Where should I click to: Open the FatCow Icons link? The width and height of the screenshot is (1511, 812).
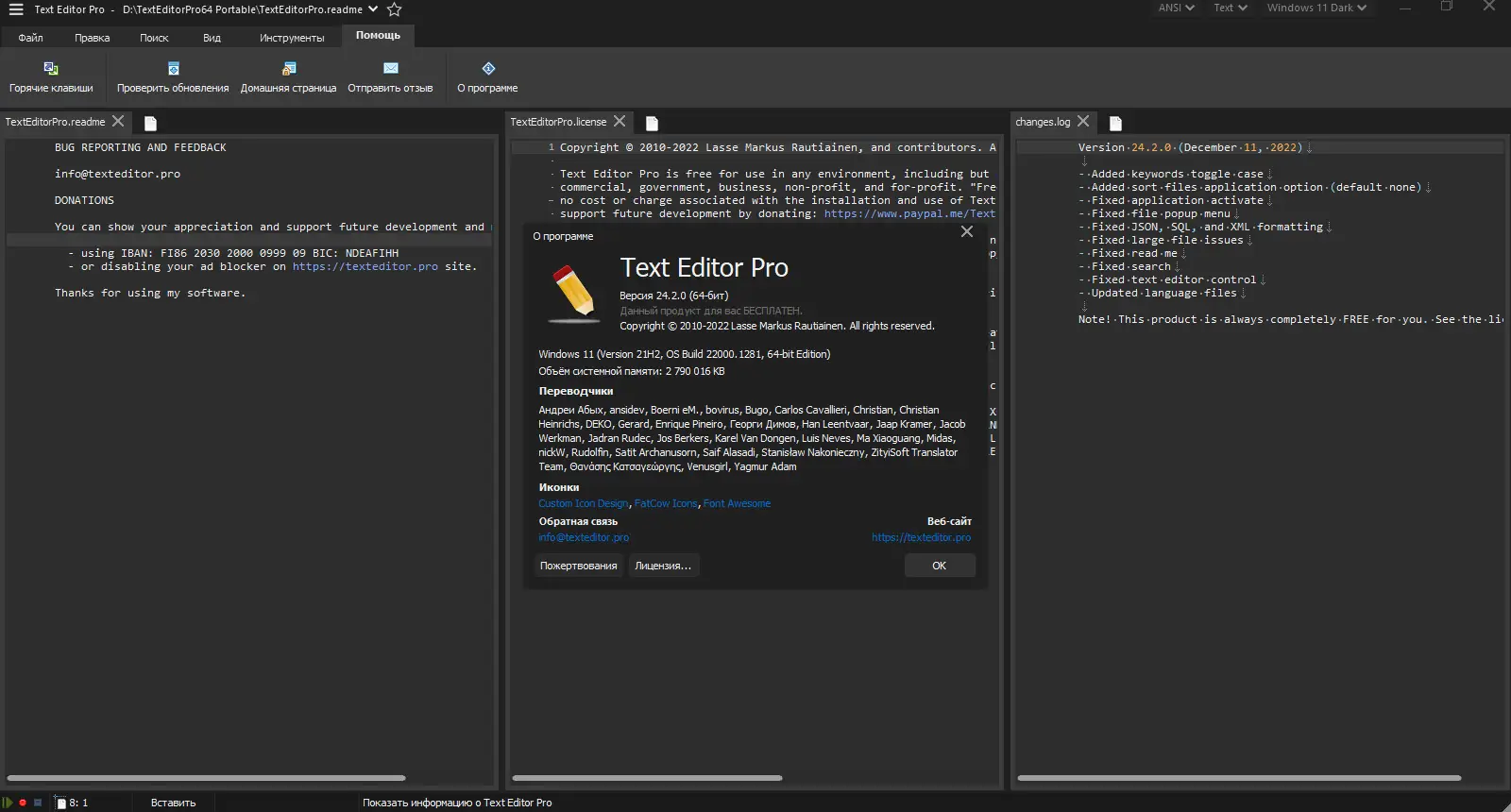click(x=666, y=503)
